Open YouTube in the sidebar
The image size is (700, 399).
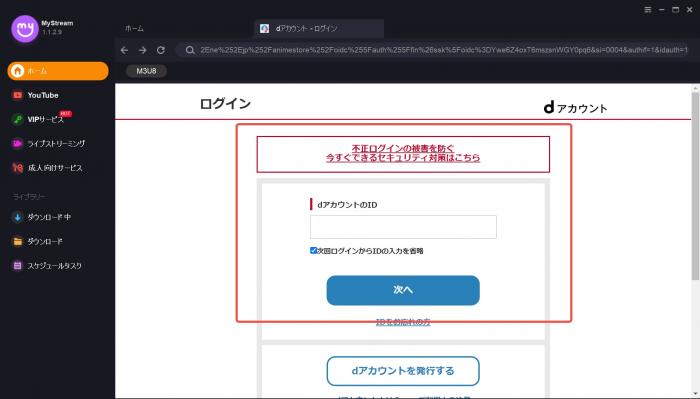pos(43,95)
